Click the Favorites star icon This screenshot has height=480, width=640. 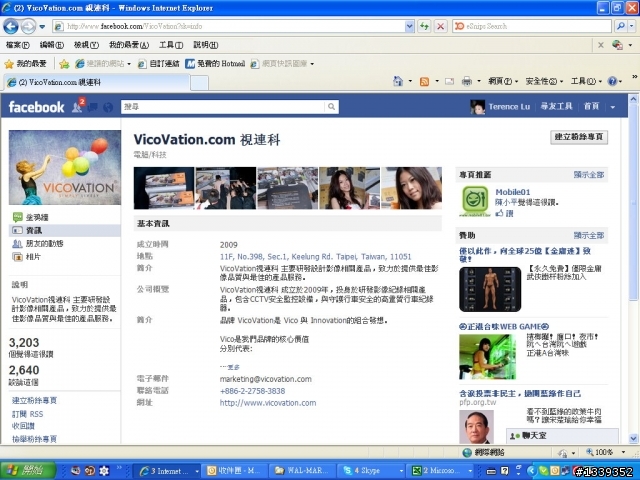click(x=9, y=64)
